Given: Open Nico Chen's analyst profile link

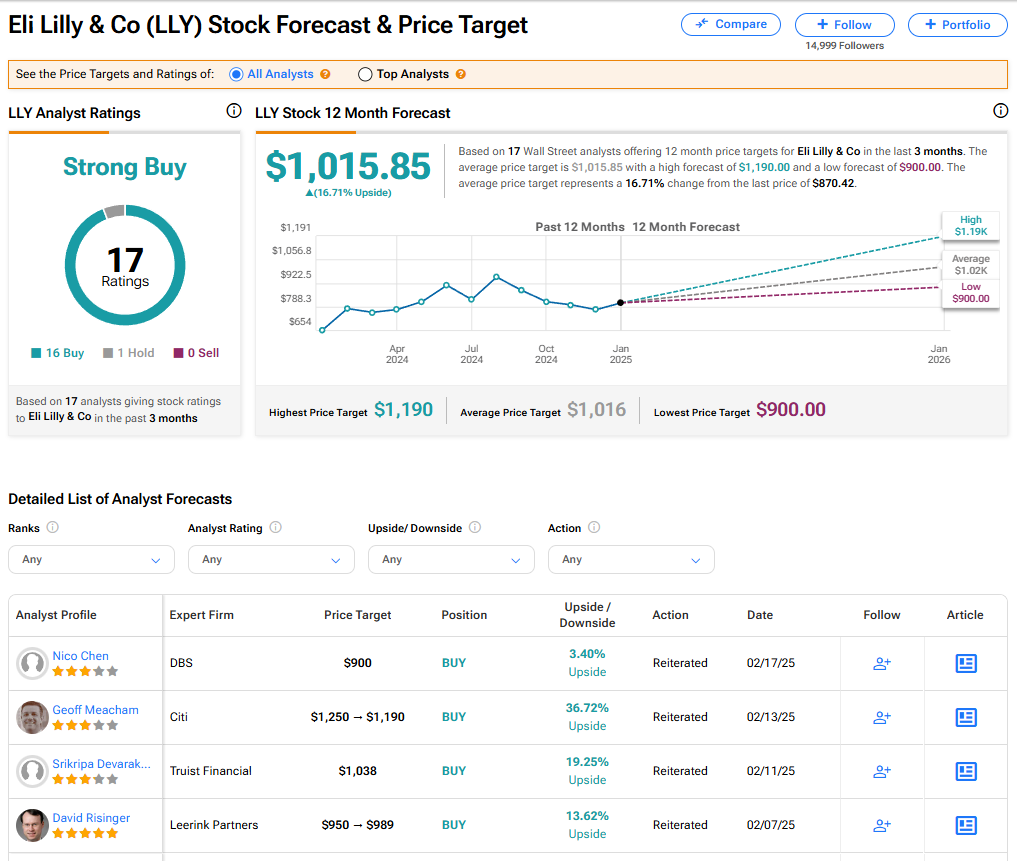Looking at the screenshot, I should pos(81,655).
